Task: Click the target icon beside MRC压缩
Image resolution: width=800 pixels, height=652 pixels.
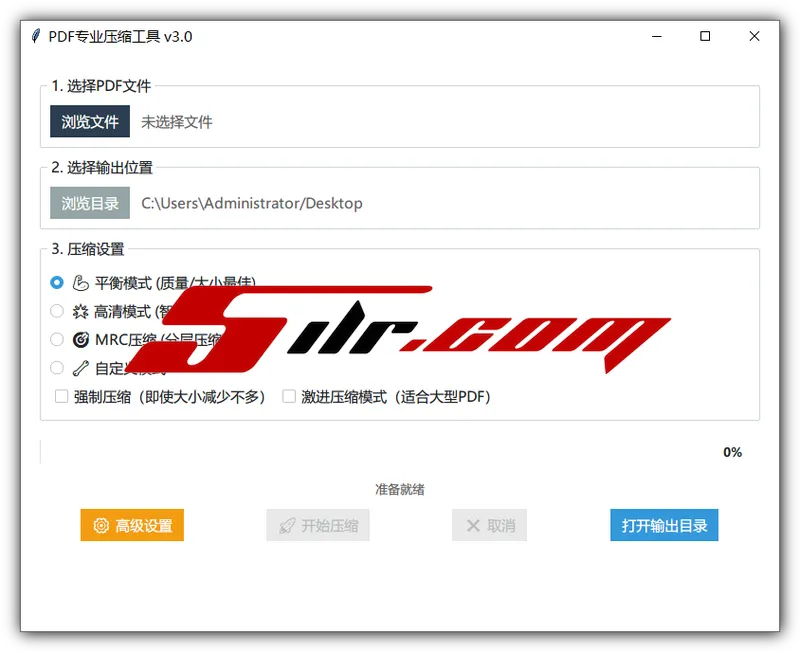Action: click(81, 340)
